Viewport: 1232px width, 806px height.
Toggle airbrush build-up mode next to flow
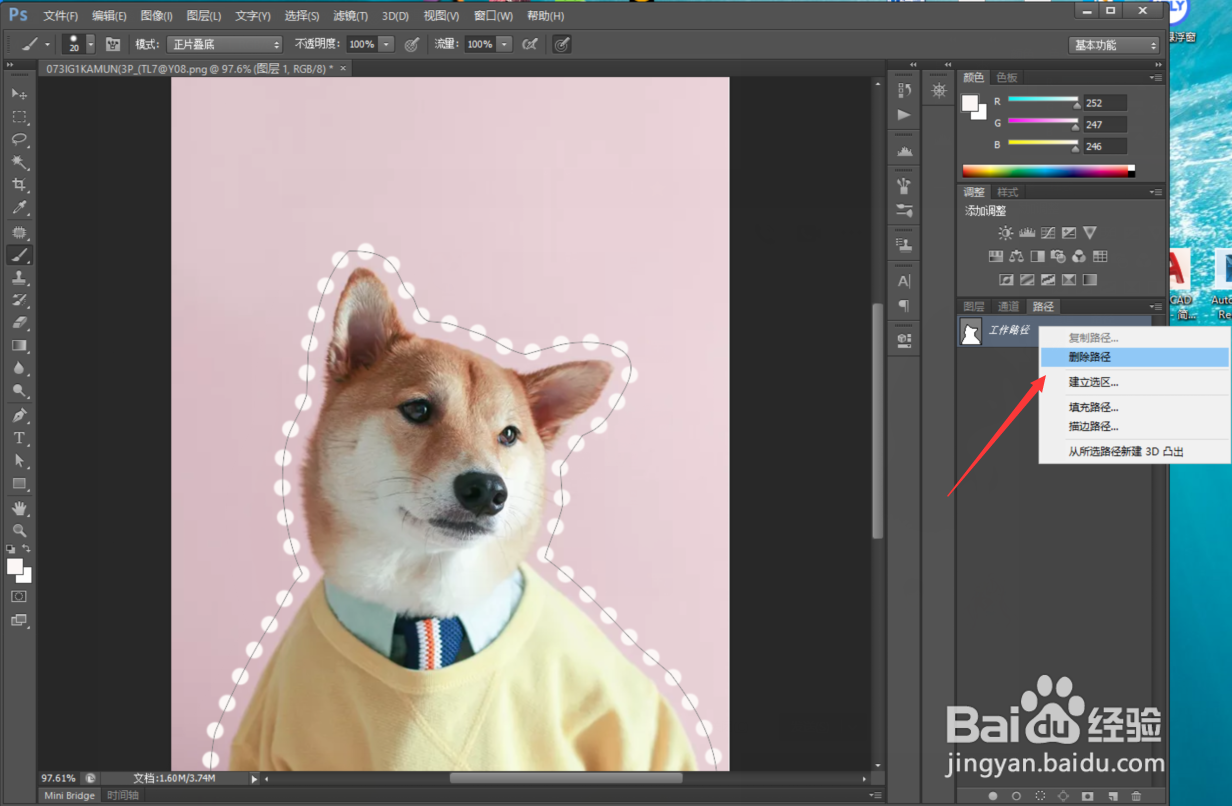coord(530,44)
